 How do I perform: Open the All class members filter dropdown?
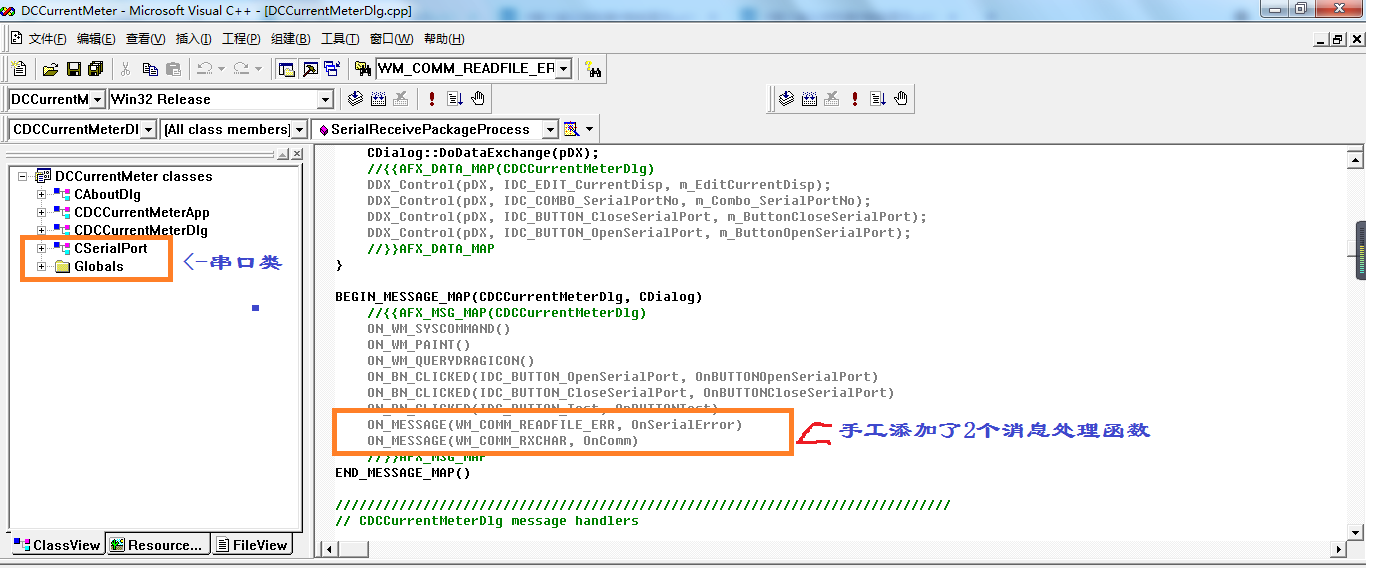point(299,129)
